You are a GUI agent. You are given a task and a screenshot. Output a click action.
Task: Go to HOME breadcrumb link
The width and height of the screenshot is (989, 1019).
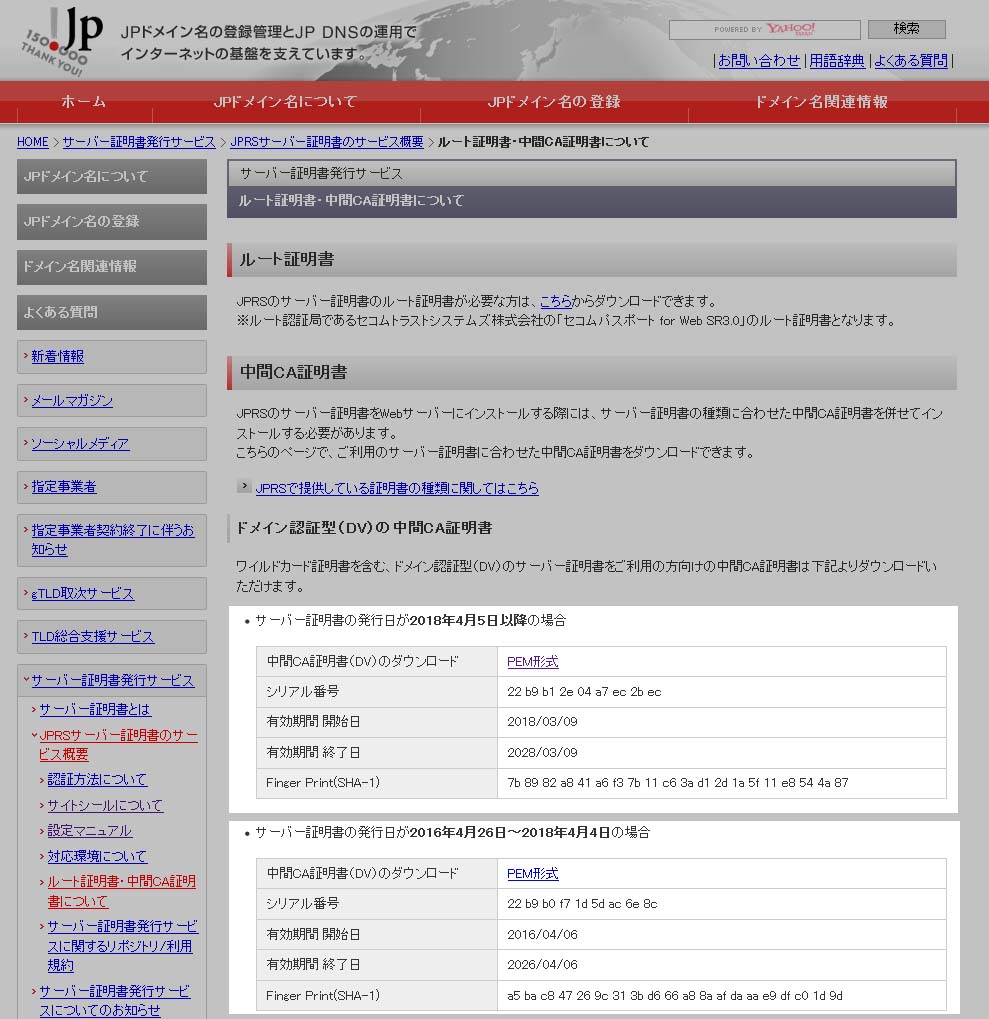[x=32, y=142]
